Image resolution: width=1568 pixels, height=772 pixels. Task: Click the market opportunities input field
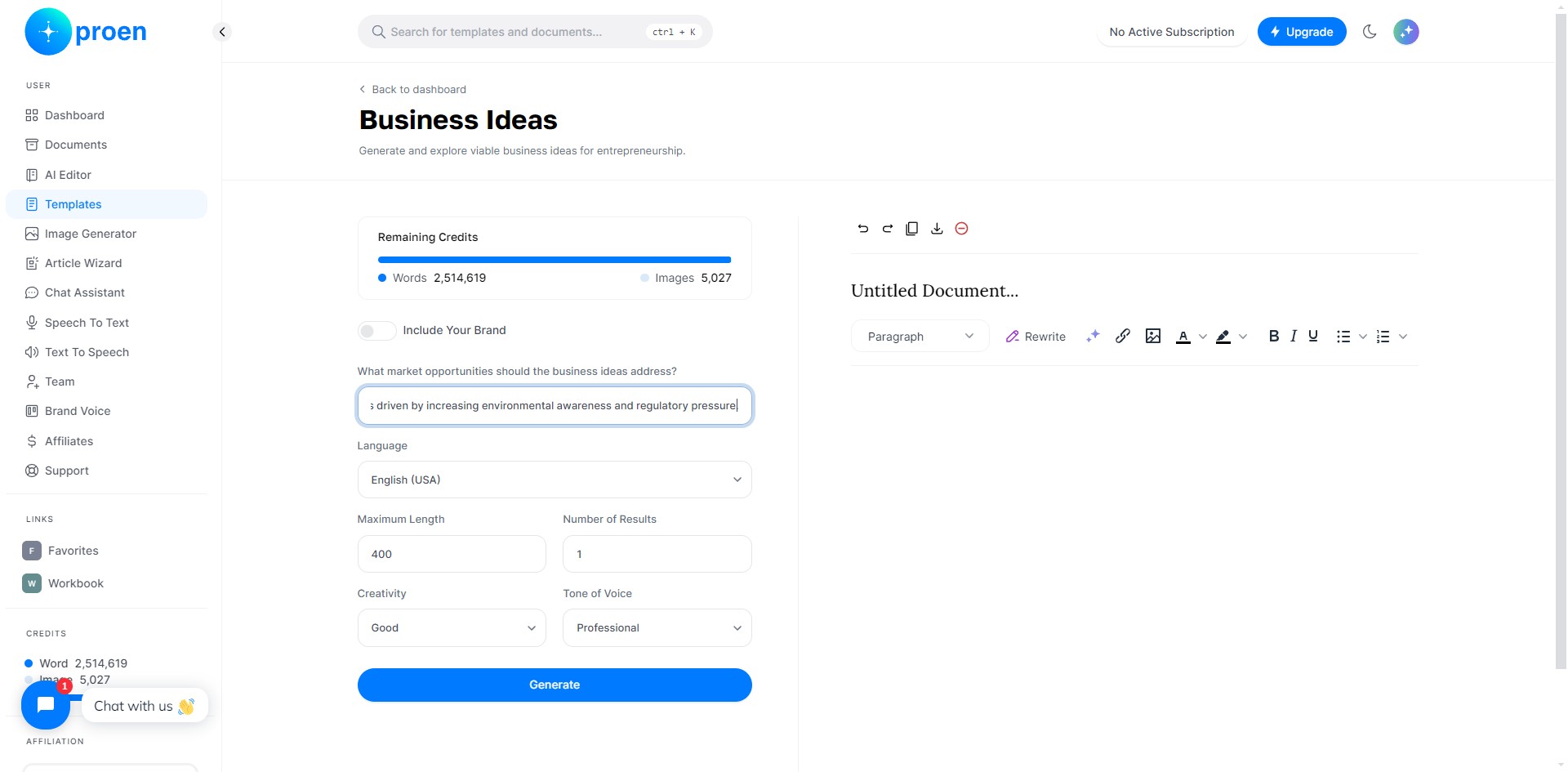(555, 405)
